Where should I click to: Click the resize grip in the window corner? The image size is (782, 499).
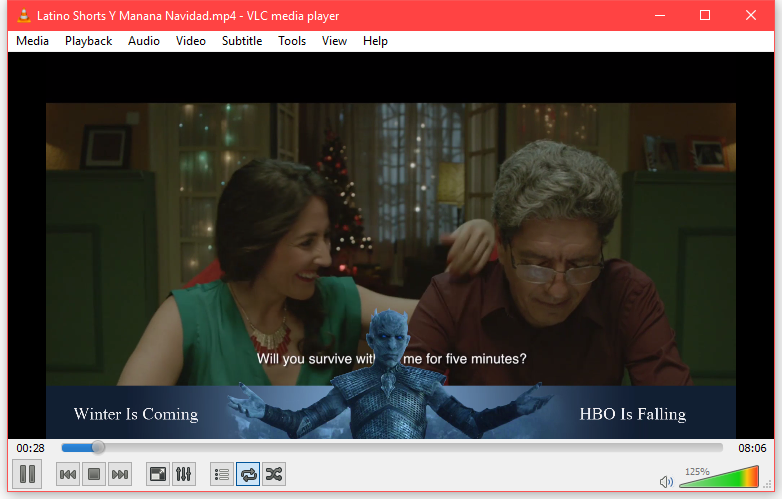(x=768, y=485)
